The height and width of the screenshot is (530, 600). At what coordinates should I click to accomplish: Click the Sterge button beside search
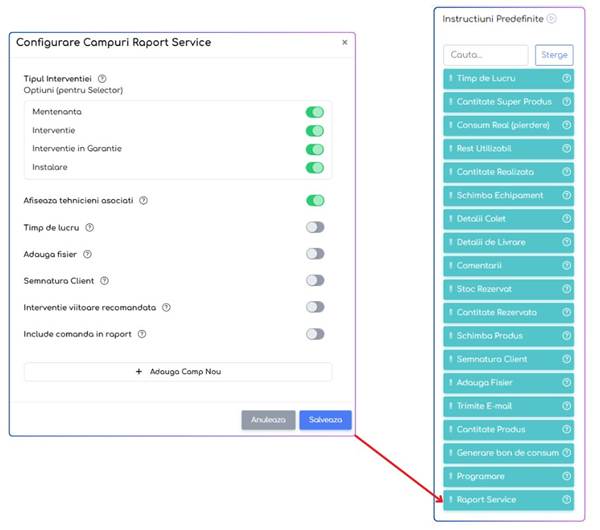pos(554,55)
